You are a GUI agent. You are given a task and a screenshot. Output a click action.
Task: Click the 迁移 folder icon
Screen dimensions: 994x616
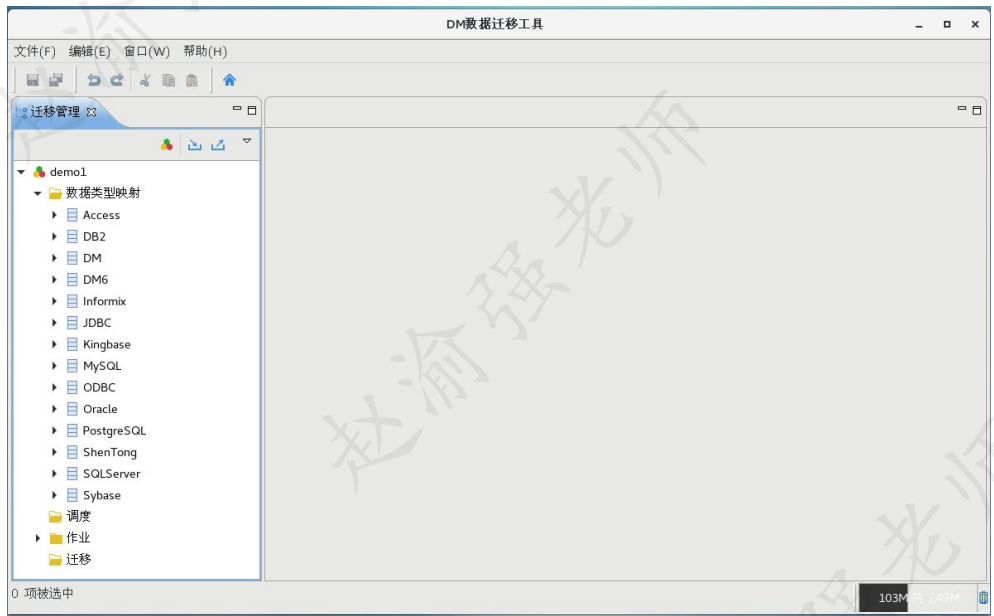55,560
